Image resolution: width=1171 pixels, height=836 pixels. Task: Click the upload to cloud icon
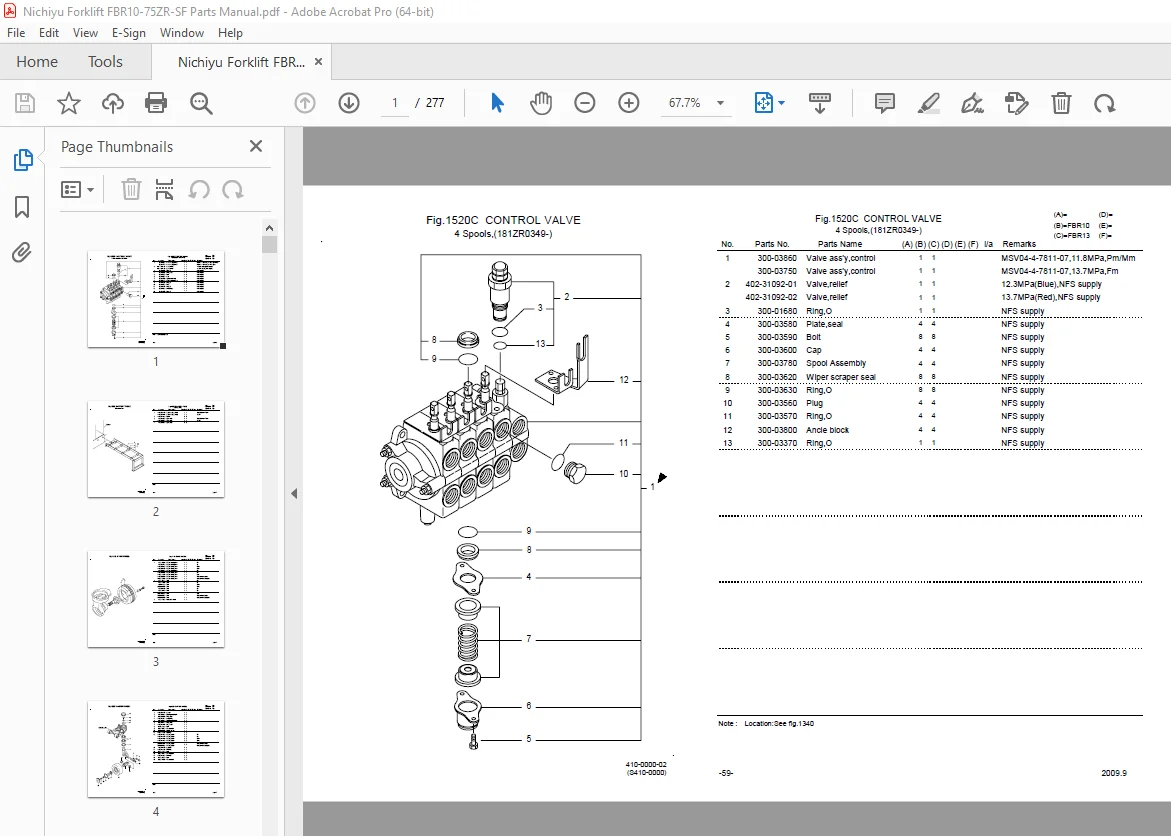coord(113,103)
